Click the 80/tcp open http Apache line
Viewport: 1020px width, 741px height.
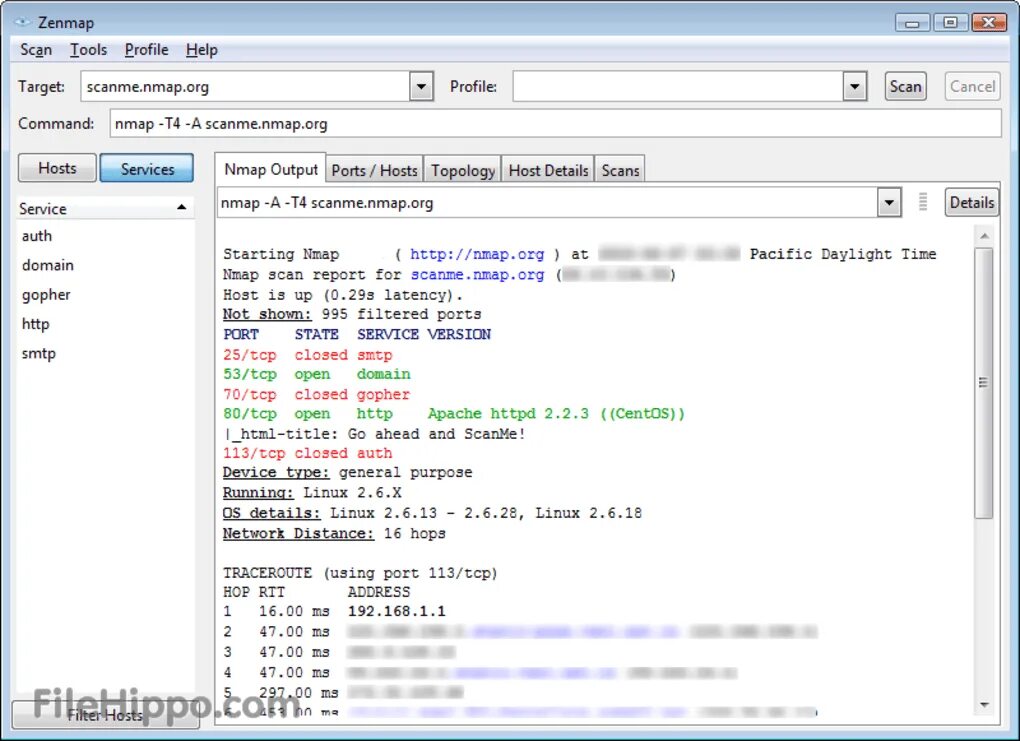[454, 414]
